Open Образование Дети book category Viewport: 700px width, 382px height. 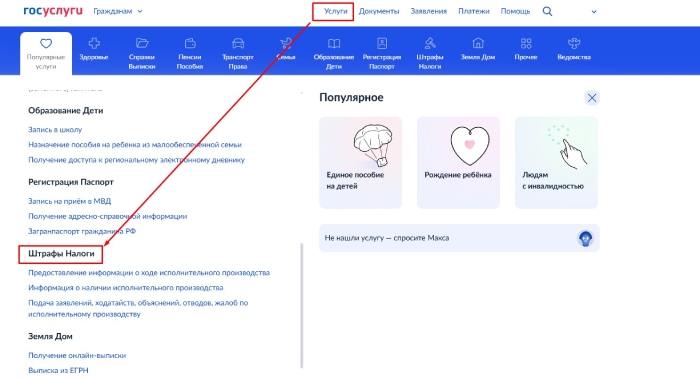pyautogui.click(x=334, y=54)
